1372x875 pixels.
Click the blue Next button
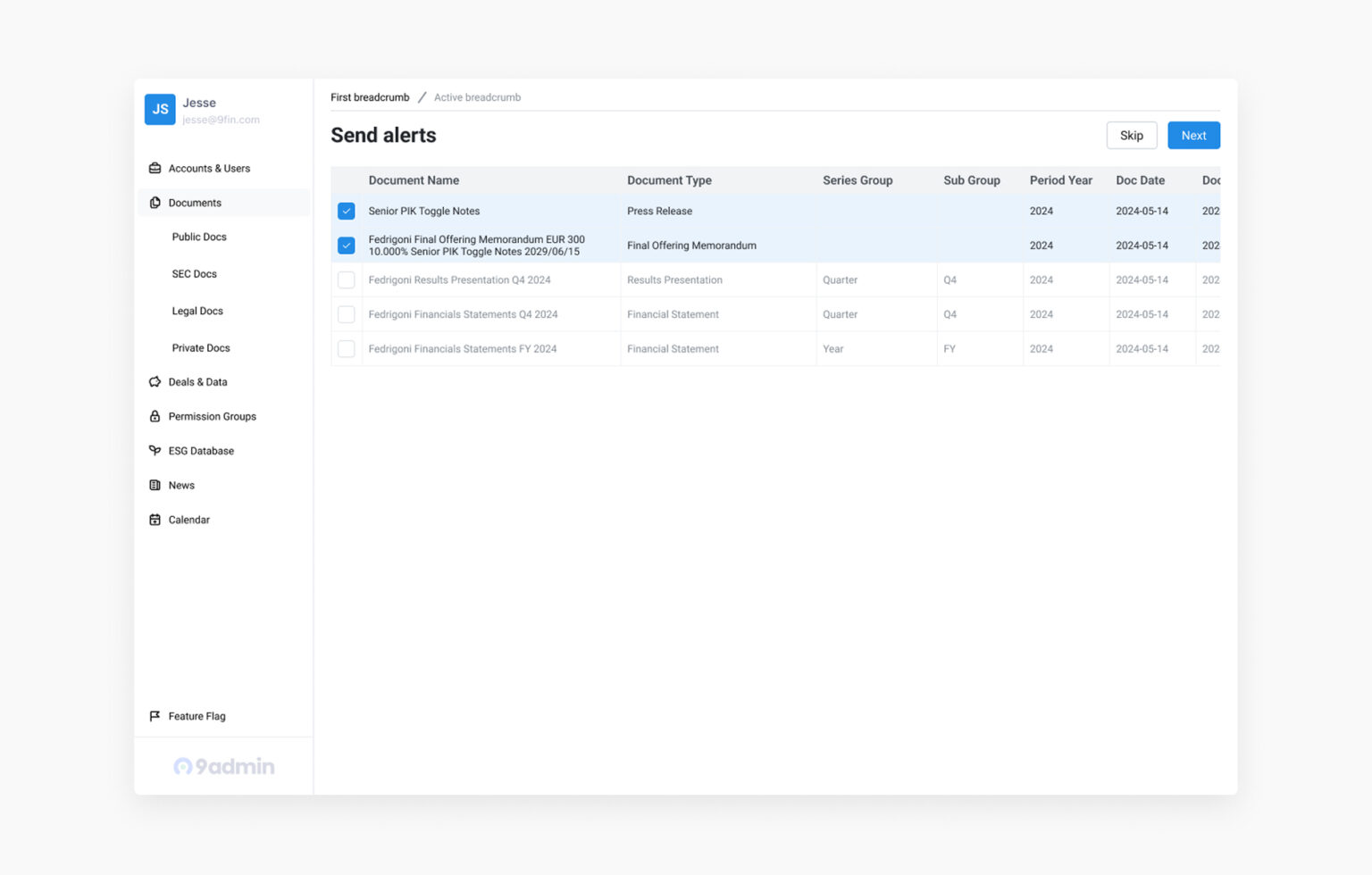1193,136
